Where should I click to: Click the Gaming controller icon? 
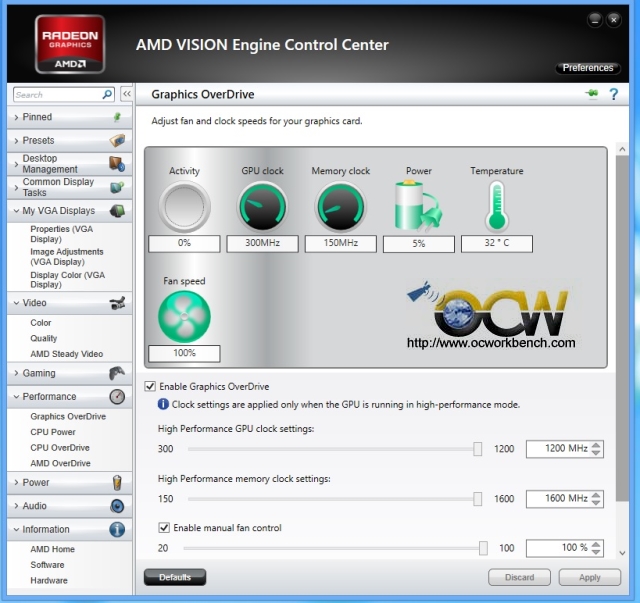point(117,373)
